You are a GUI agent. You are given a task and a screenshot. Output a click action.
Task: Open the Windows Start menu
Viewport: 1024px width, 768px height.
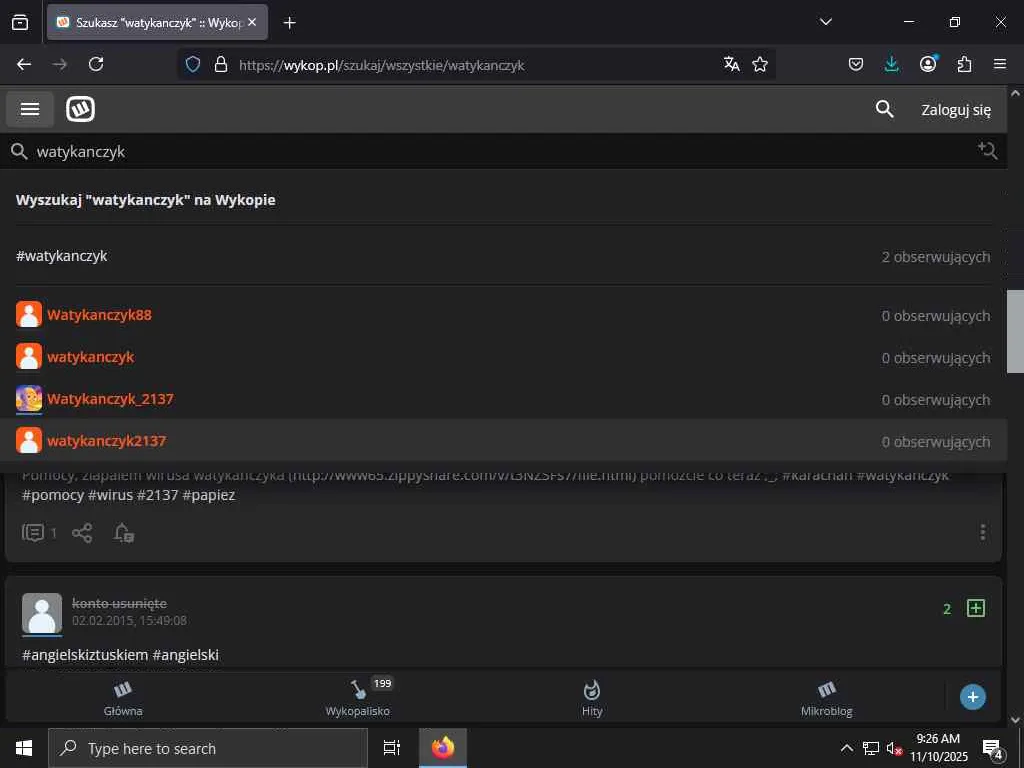[x=24, y=748]
